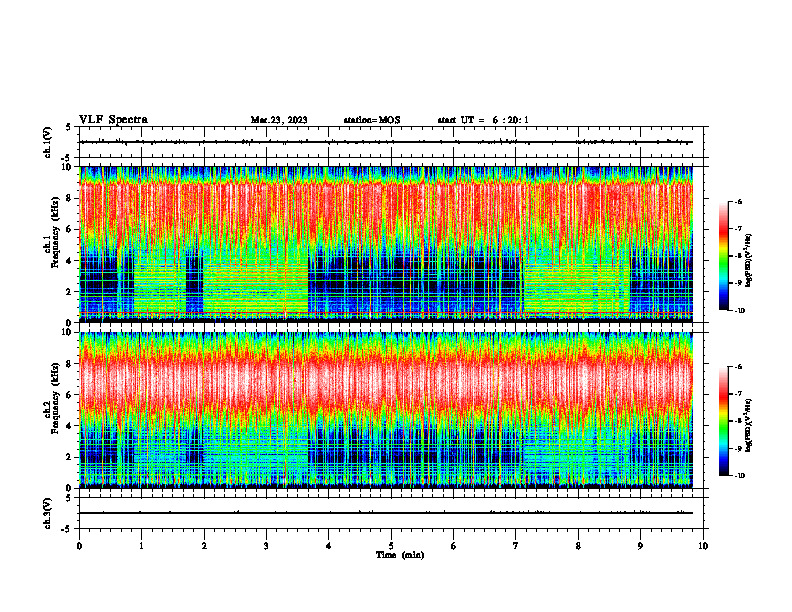Image resolution: width=792 pixels, height=612 pixels.
Task: Click the log(PSD) title beside ch.2 color bar
Action: coord(749,426)
